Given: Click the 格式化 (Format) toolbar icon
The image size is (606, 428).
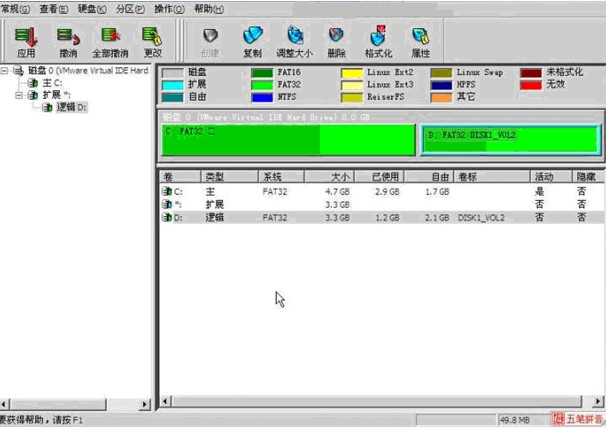Looking at the screenshot, I should 378,42.
